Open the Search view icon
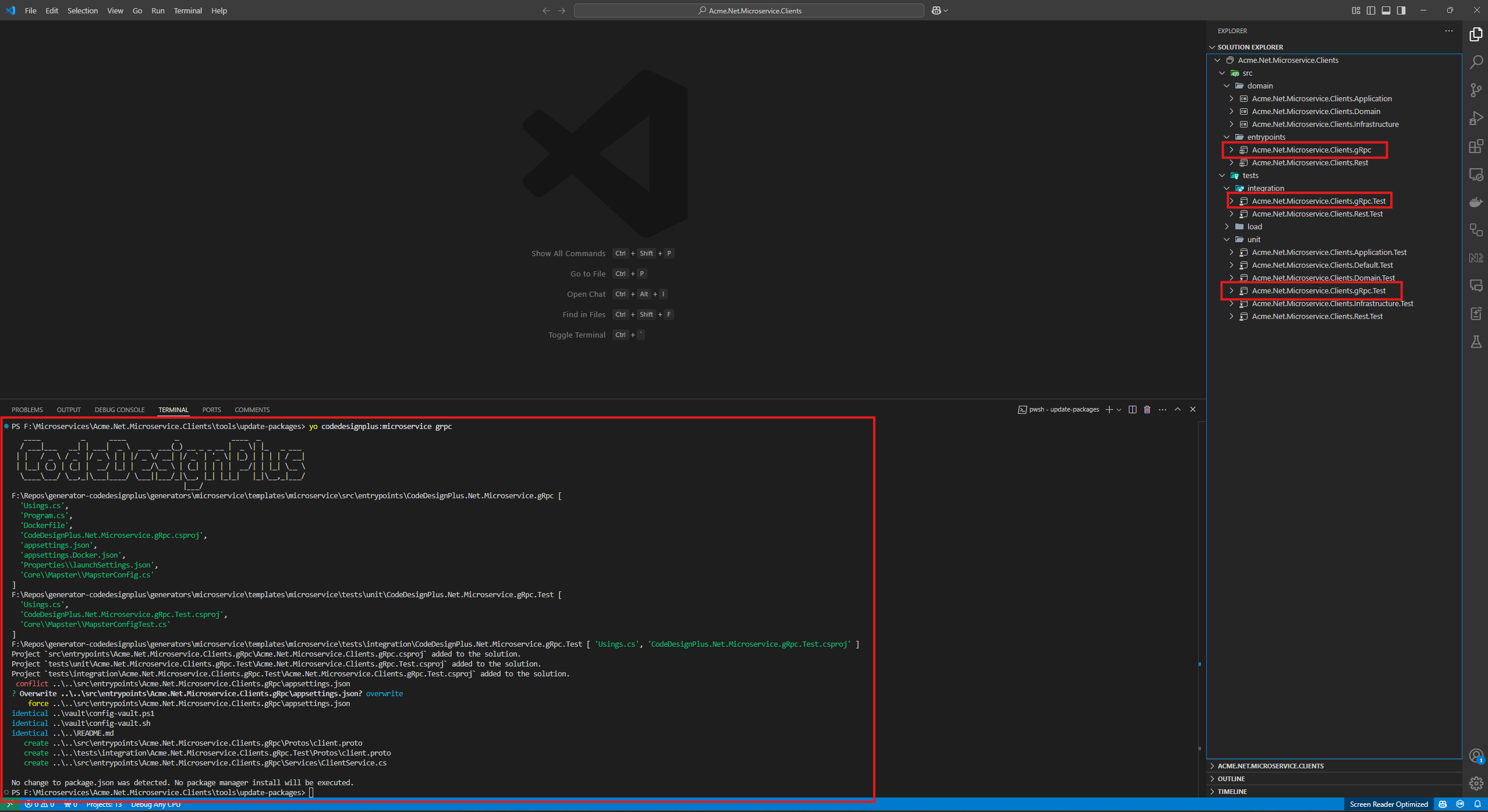 click(x=1476, y=62)
